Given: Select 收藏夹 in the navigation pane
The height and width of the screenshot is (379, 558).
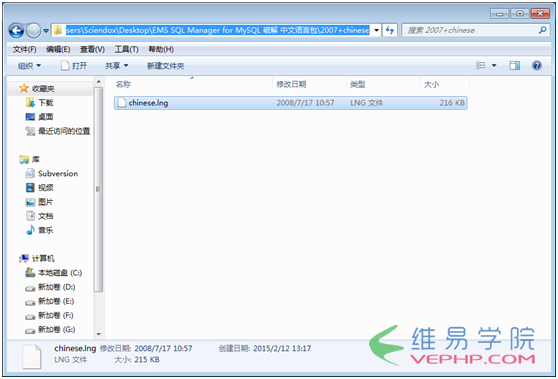Looking at the screenshot, I should (43, 89).
